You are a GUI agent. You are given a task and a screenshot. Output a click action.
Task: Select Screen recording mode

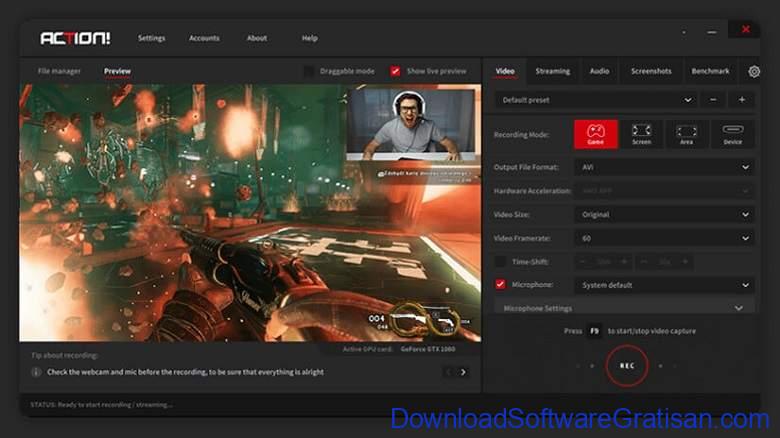[x=641, y=134]
